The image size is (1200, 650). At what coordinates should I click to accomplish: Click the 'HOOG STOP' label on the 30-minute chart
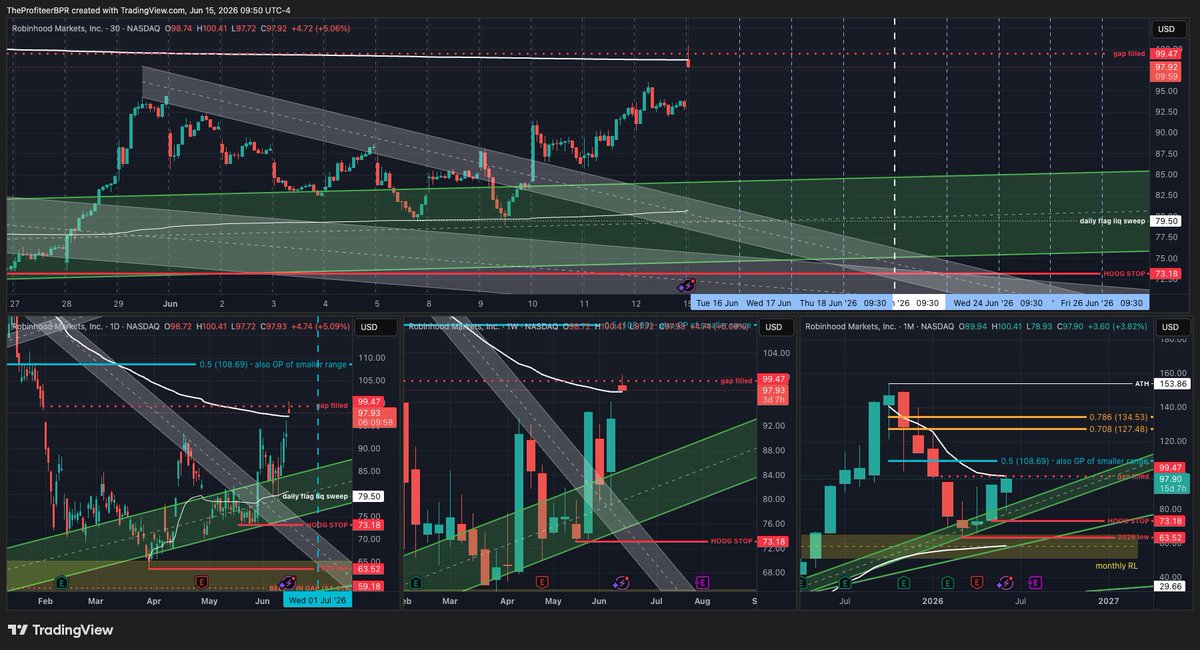click(x=1123, y=272)
